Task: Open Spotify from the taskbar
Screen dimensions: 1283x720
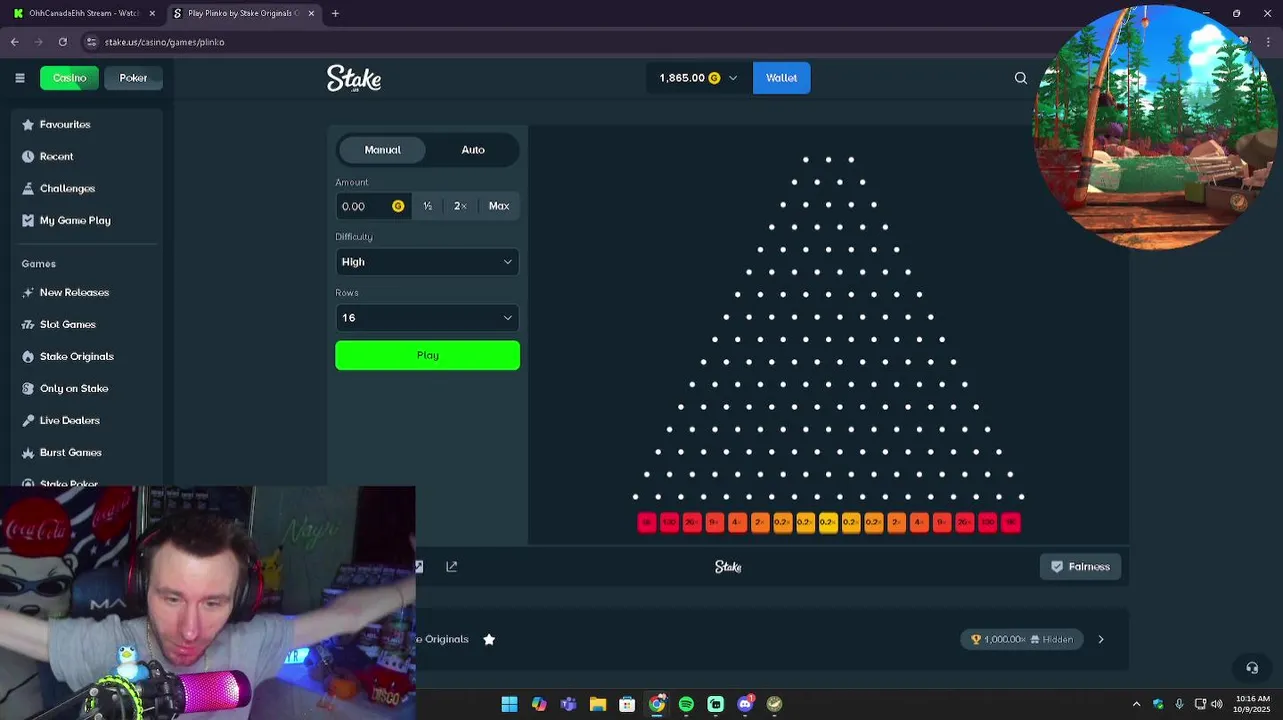Action: (x=686, y=704)
